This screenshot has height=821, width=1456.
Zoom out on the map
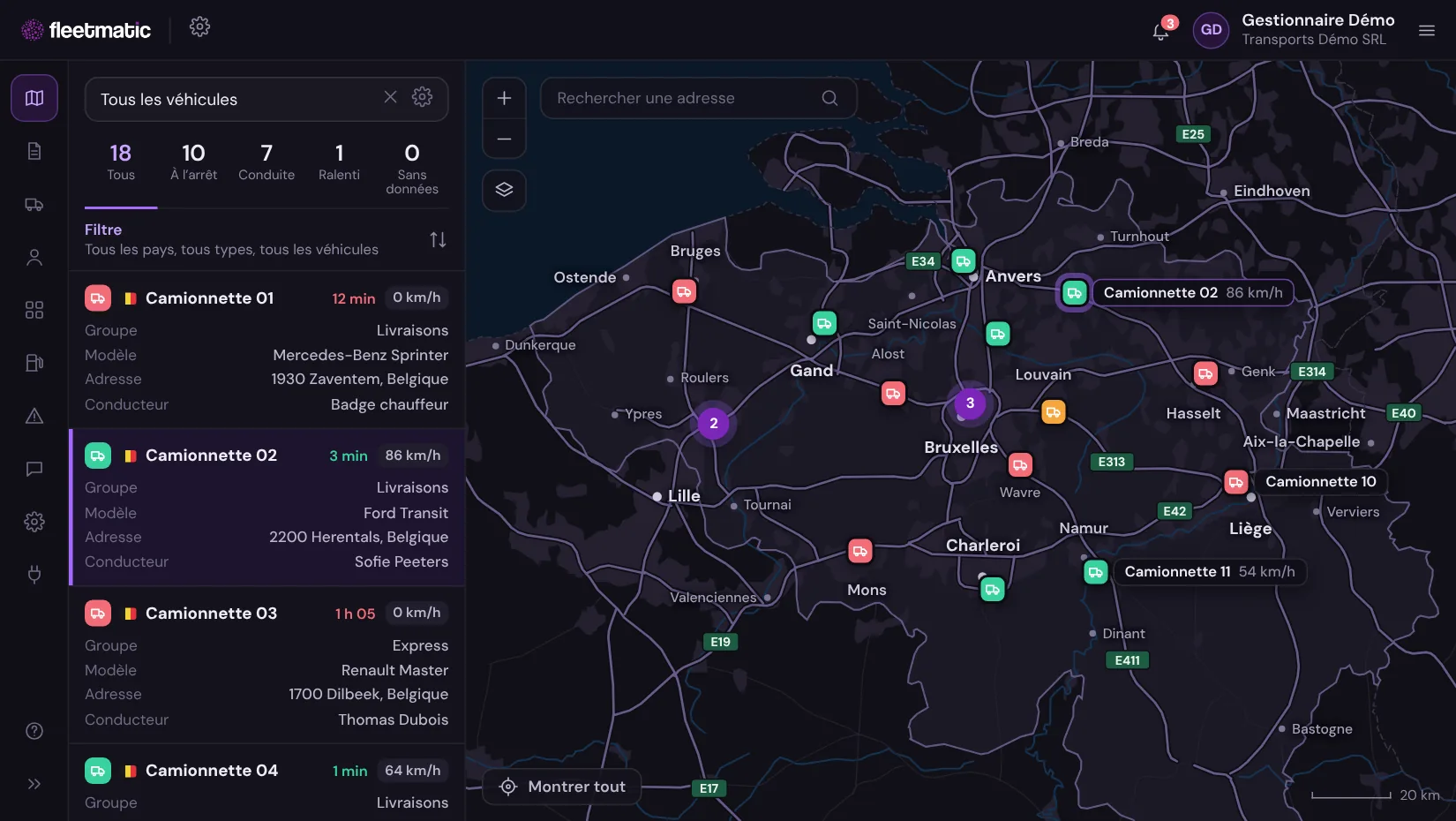point(504,139)
